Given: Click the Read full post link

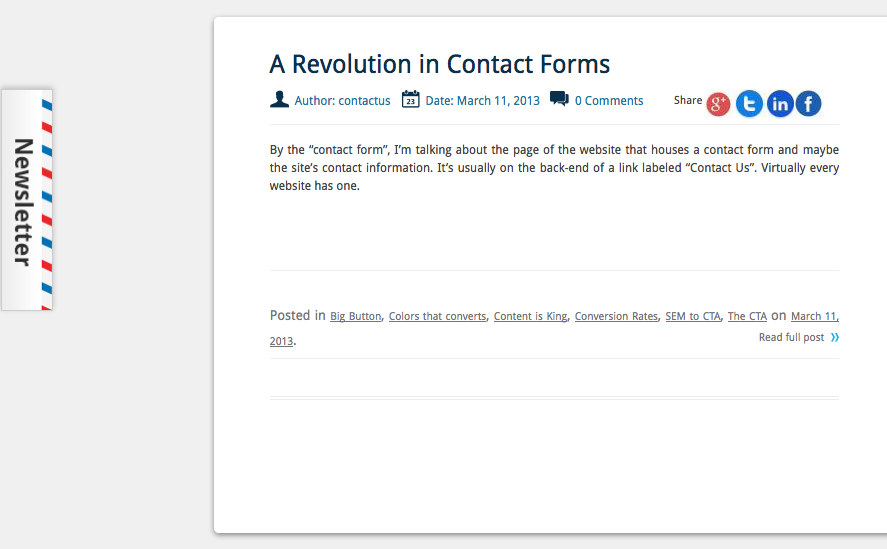Looking at the screenshot, I should point(791,337).
